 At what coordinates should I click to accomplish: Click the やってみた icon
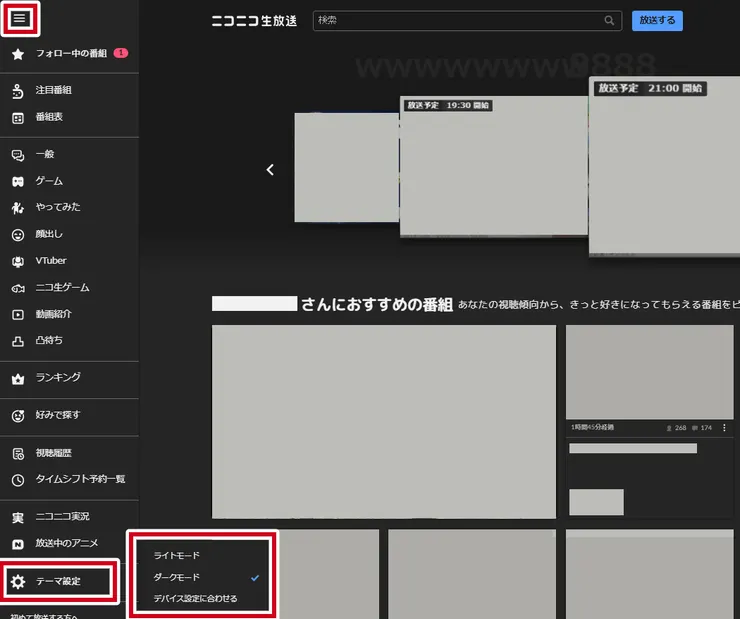coord(18,208)
